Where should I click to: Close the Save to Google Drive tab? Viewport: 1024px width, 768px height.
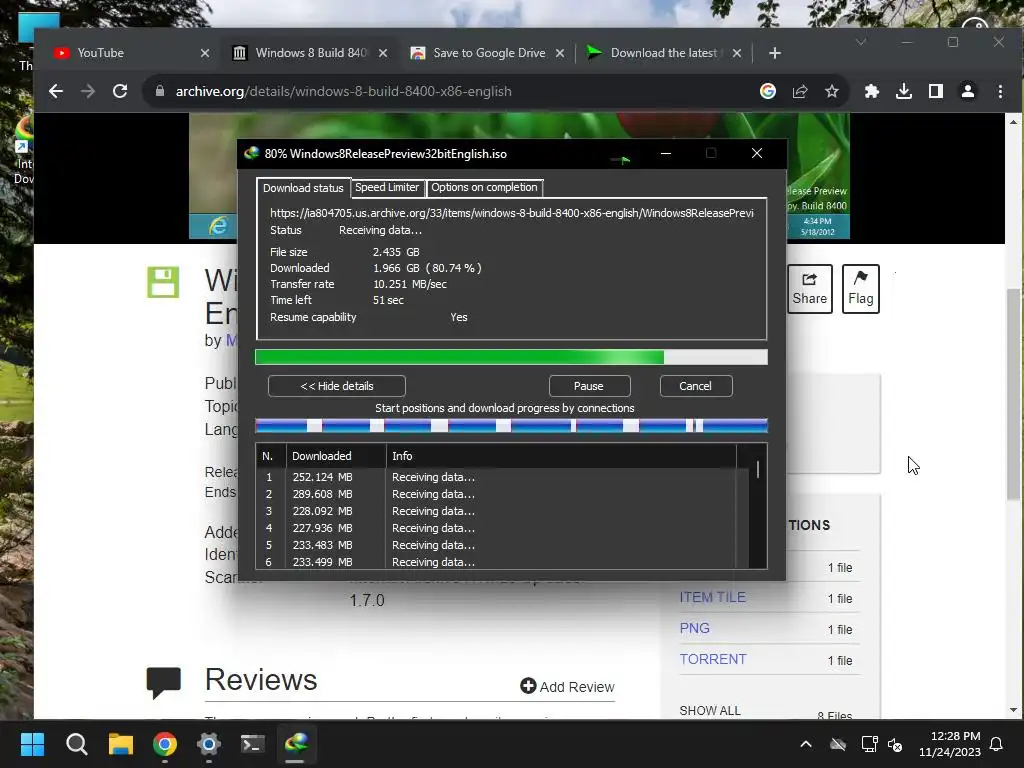pos(560,53)
